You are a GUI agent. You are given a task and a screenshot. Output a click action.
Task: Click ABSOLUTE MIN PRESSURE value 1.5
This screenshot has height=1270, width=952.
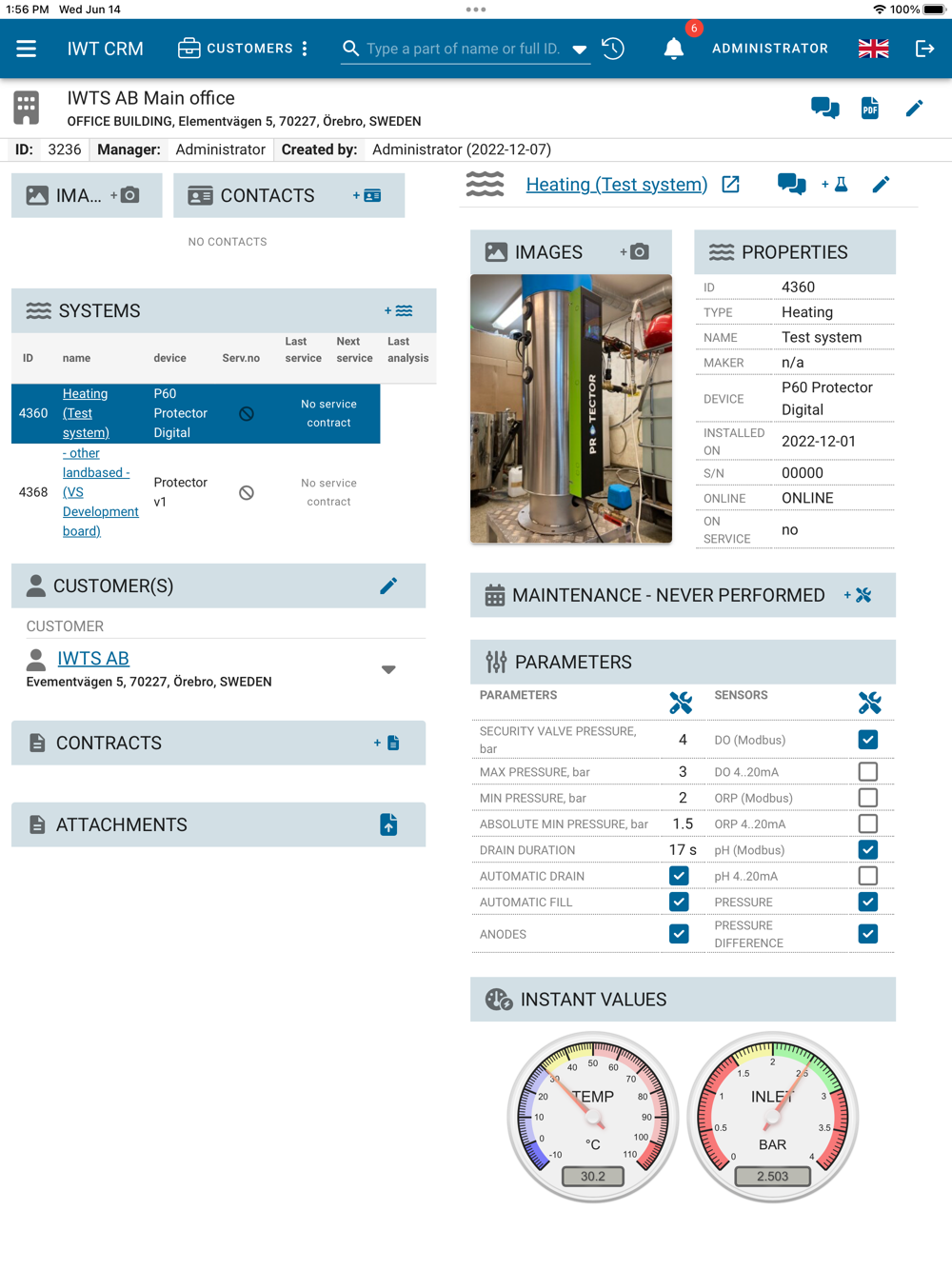point(683,824)
